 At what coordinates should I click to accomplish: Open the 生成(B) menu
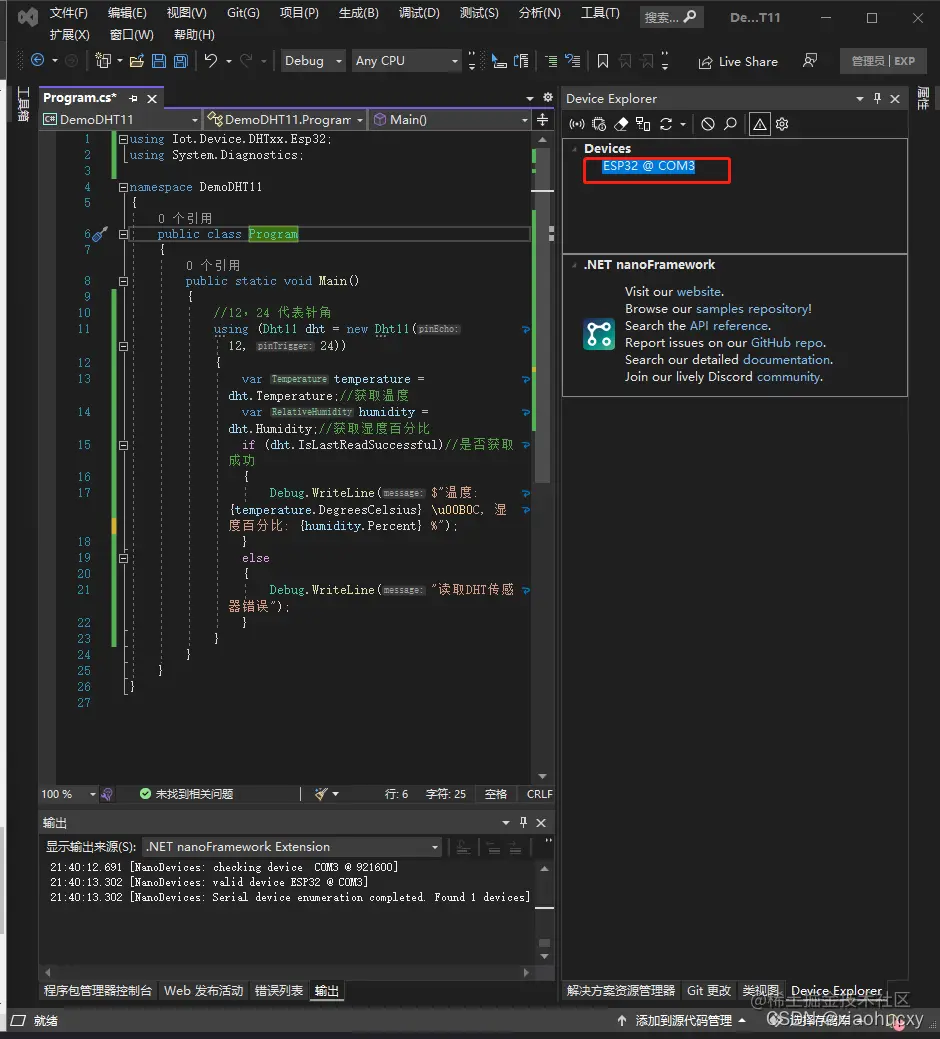click(x=359, y=13)
